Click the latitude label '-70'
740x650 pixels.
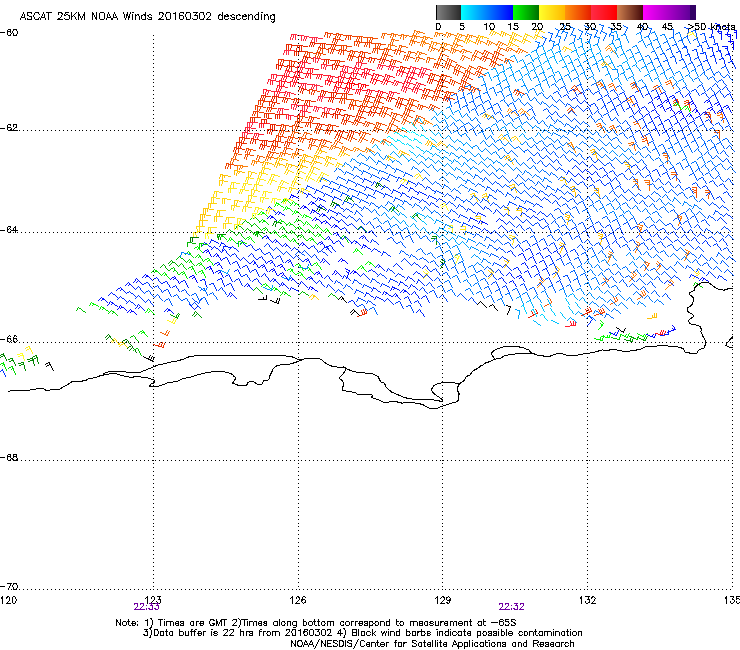tap(9, 586)
